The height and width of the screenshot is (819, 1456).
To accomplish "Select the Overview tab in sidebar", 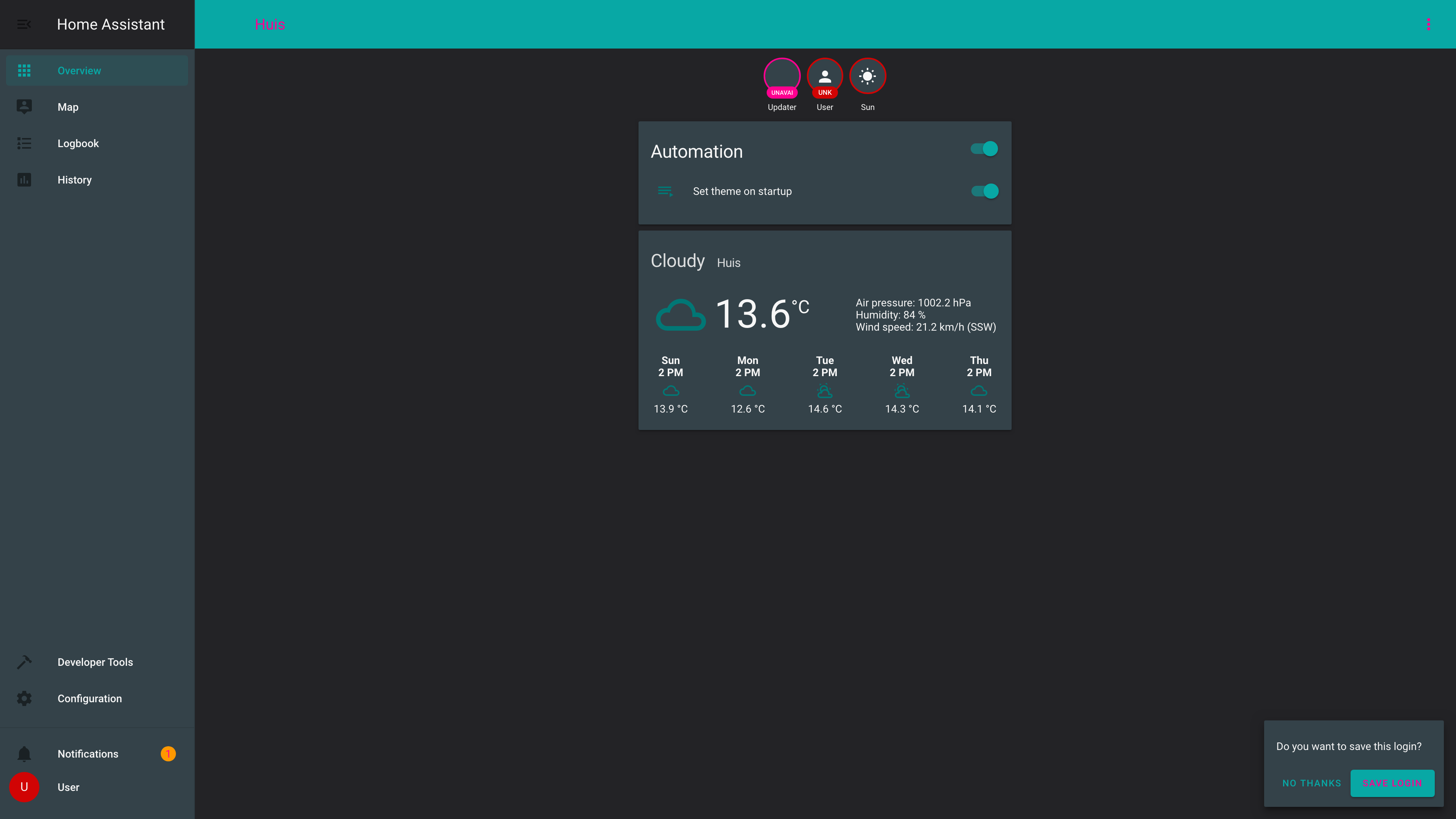I will tap(97, 70).
